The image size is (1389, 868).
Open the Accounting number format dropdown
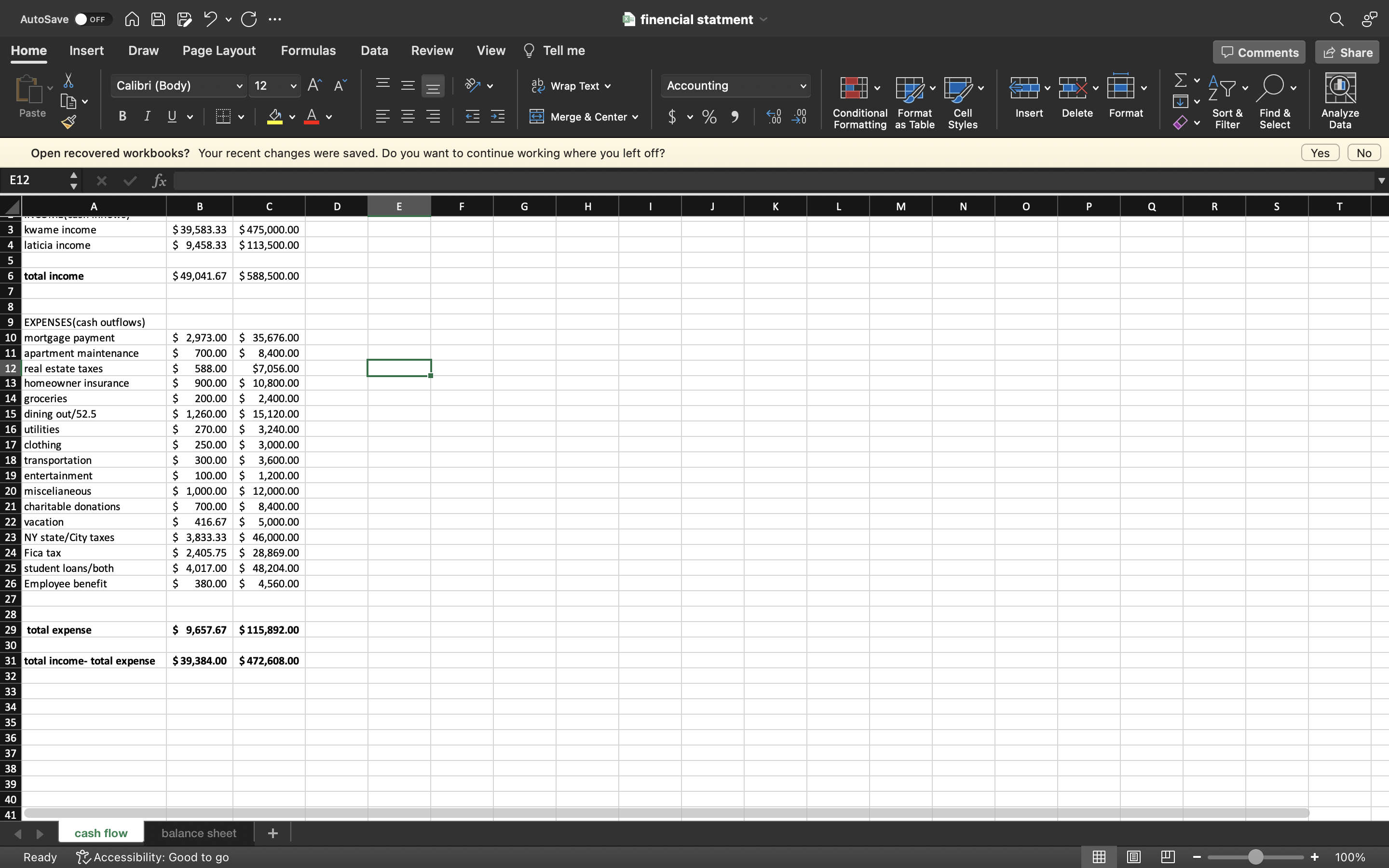803,85
